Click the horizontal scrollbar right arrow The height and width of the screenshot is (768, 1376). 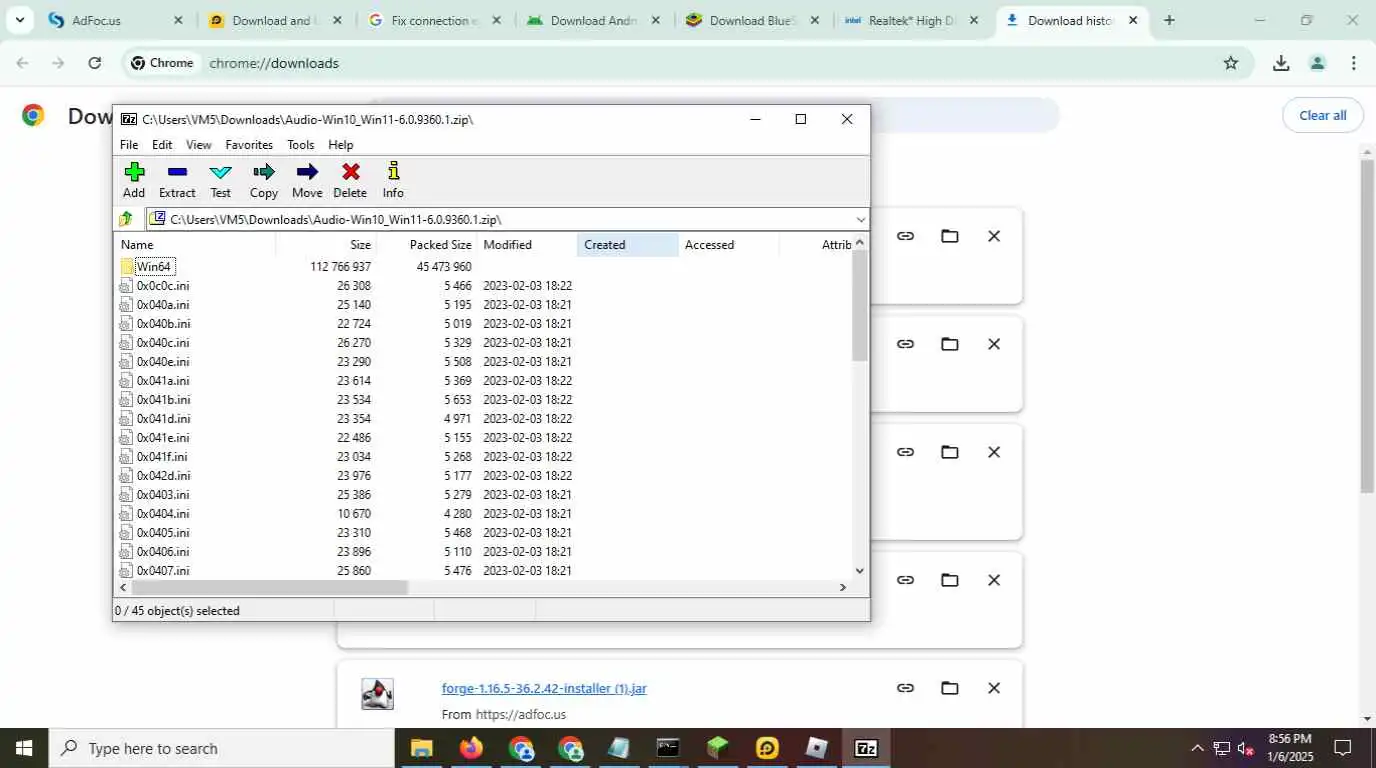843,587
